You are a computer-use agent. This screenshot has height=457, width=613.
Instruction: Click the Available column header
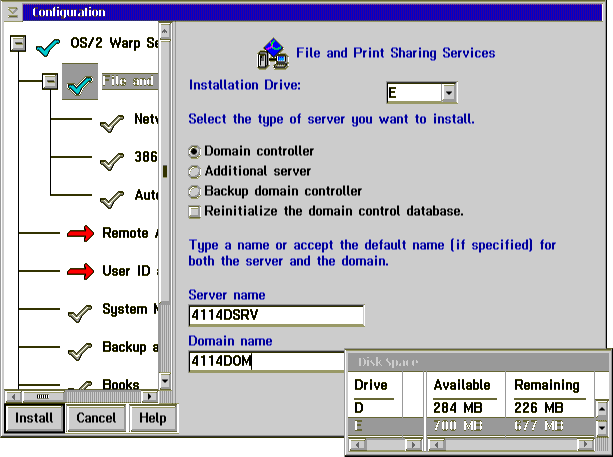tap(462, 385)
